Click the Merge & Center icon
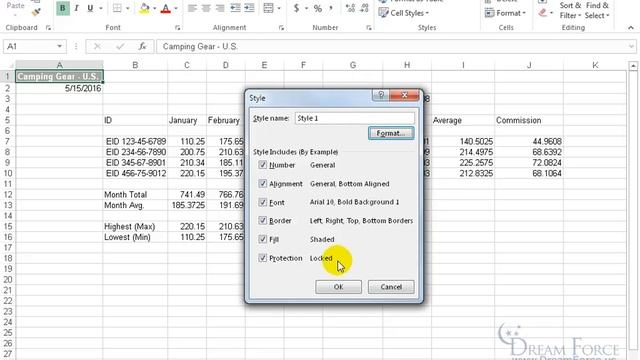The width and height of the screenshot is (640, 360). coord(268,9)
